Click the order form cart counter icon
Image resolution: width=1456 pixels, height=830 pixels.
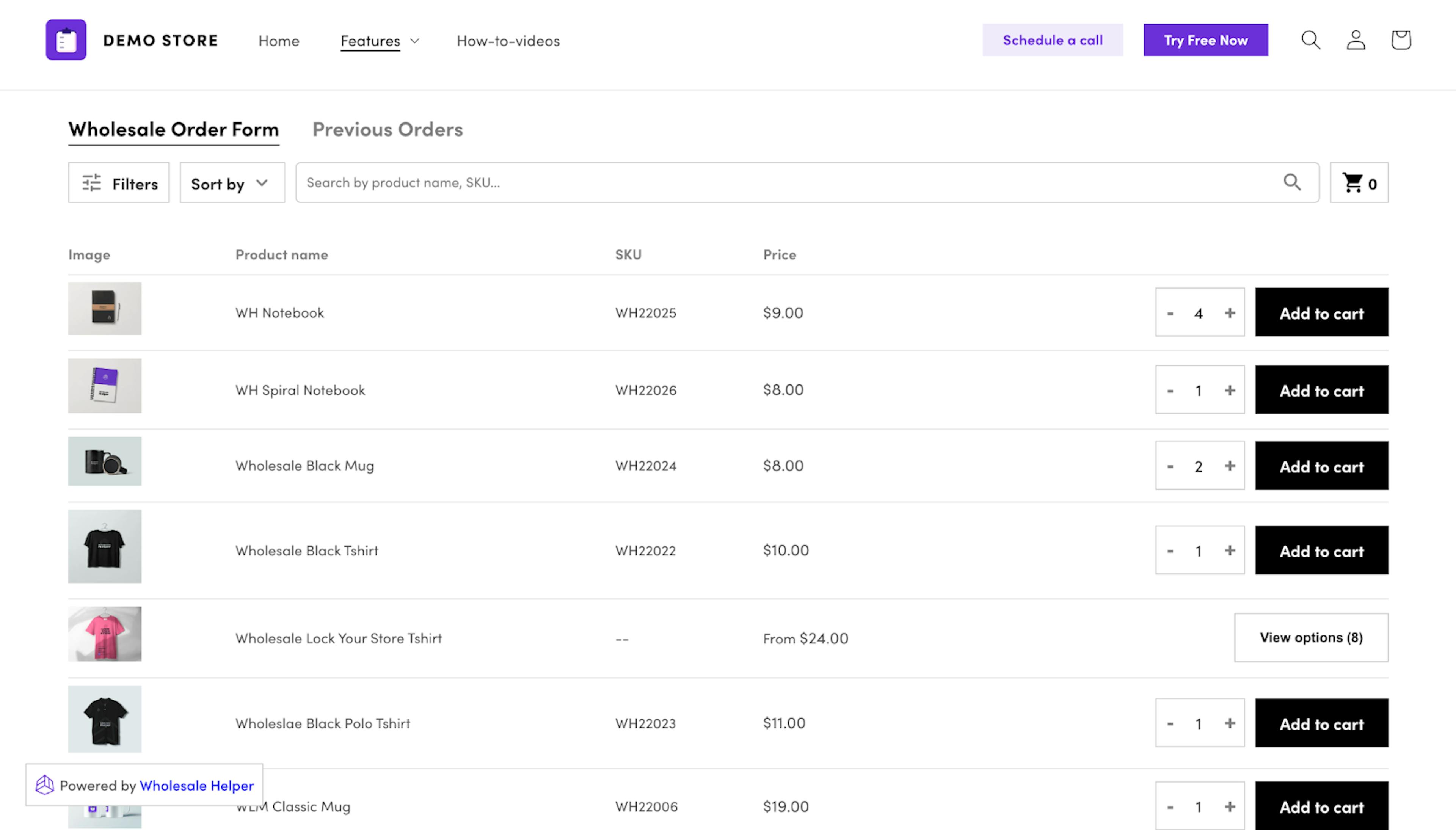coord(1359,183)
